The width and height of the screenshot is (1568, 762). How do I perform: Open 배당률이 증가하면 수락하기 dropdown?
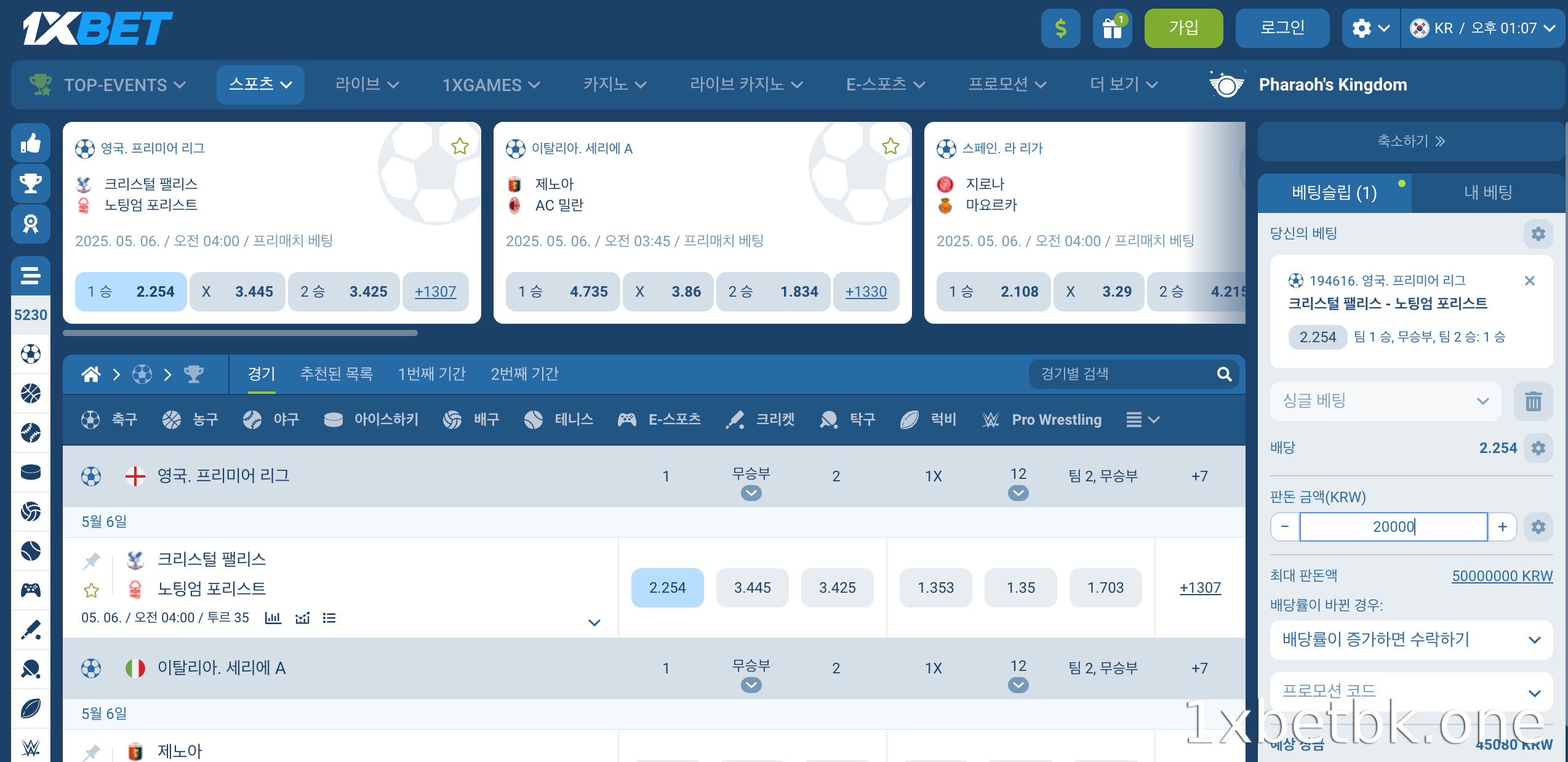[x=1411, y=640]
